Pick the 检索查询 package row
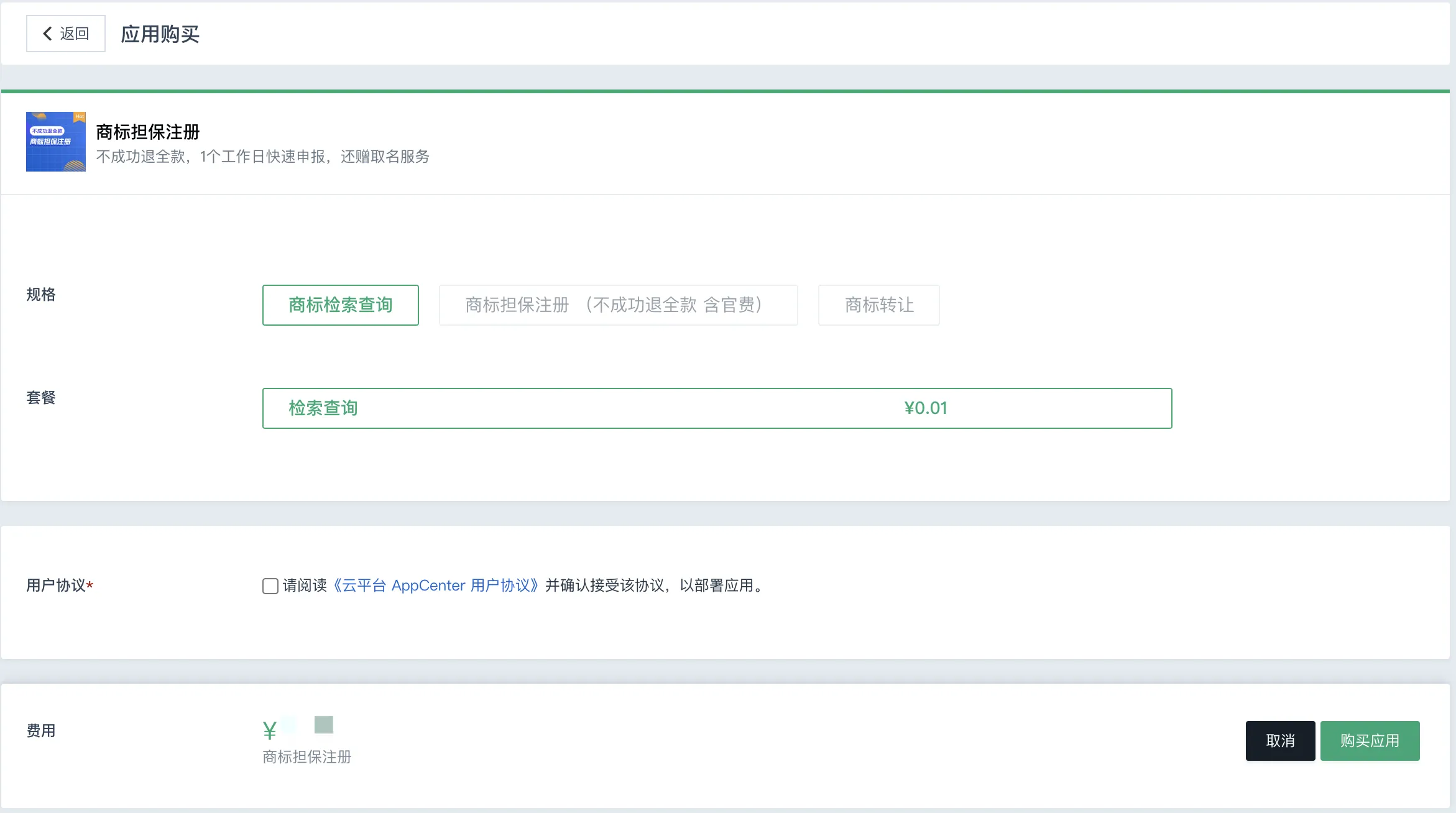Viewport: 1456px width, 813px height. tap(717, 408)
